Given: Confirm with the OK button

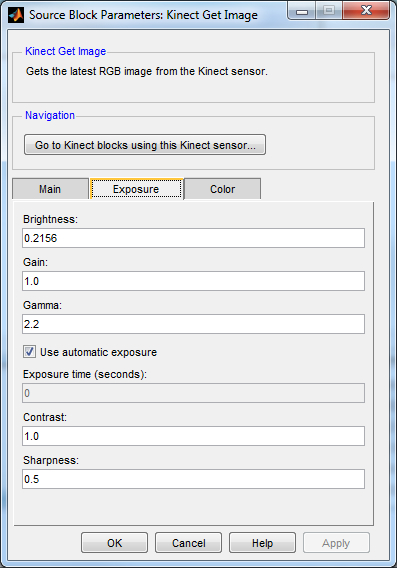Looking at the screenshot, I should (x=114, y=543).
